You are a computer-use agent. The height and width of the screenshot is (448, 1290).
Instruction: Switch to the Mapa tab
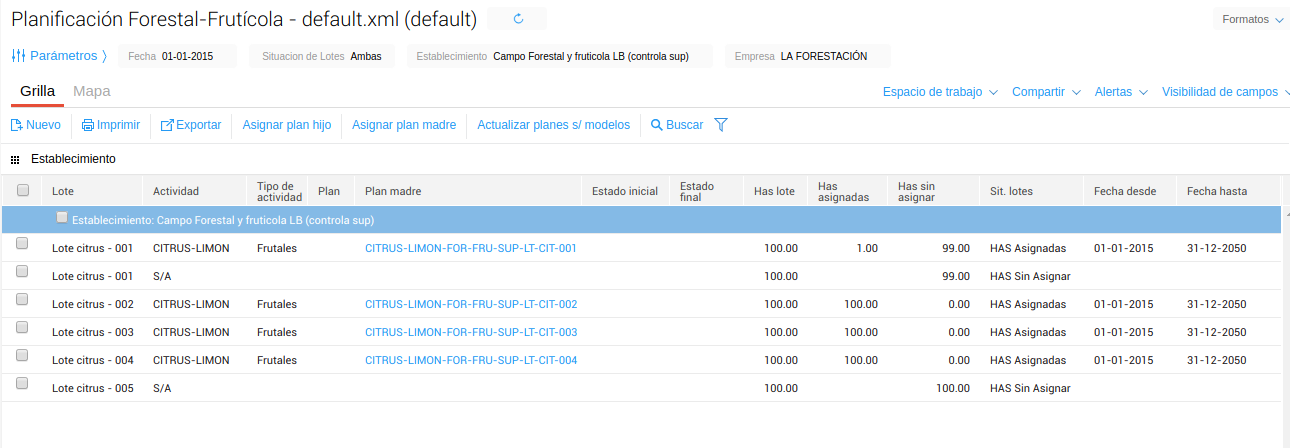click(92, 91)
